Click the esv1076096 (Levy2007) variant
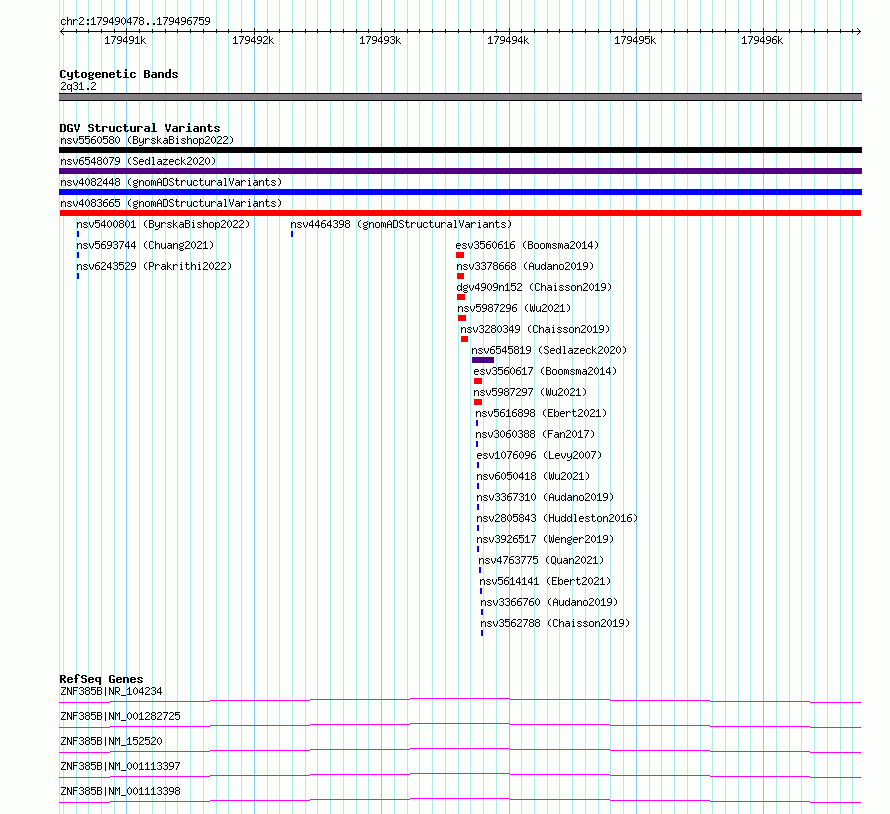The image size is (890, 814). pos(539,455)
